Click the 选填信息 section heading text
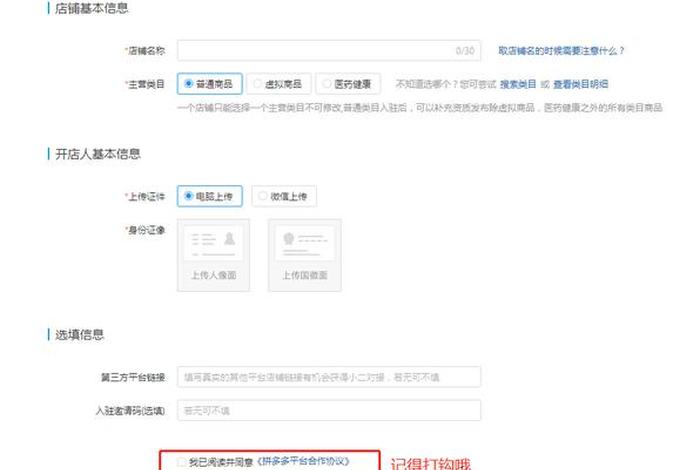This screenshot has height=470, width=700. (x=79, y=334)
